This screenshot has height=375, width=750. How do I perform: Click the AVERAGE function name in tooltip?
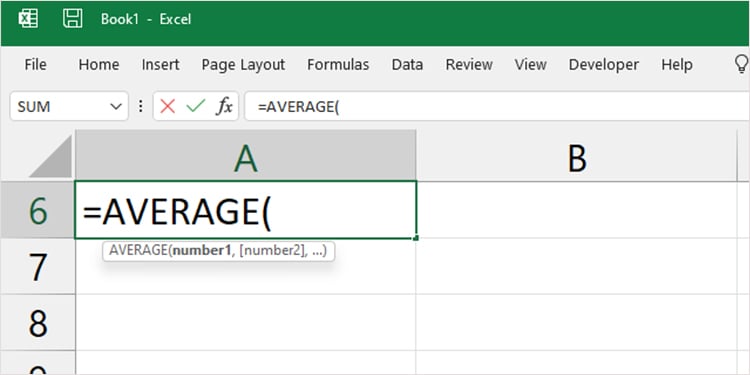(138, 251)
